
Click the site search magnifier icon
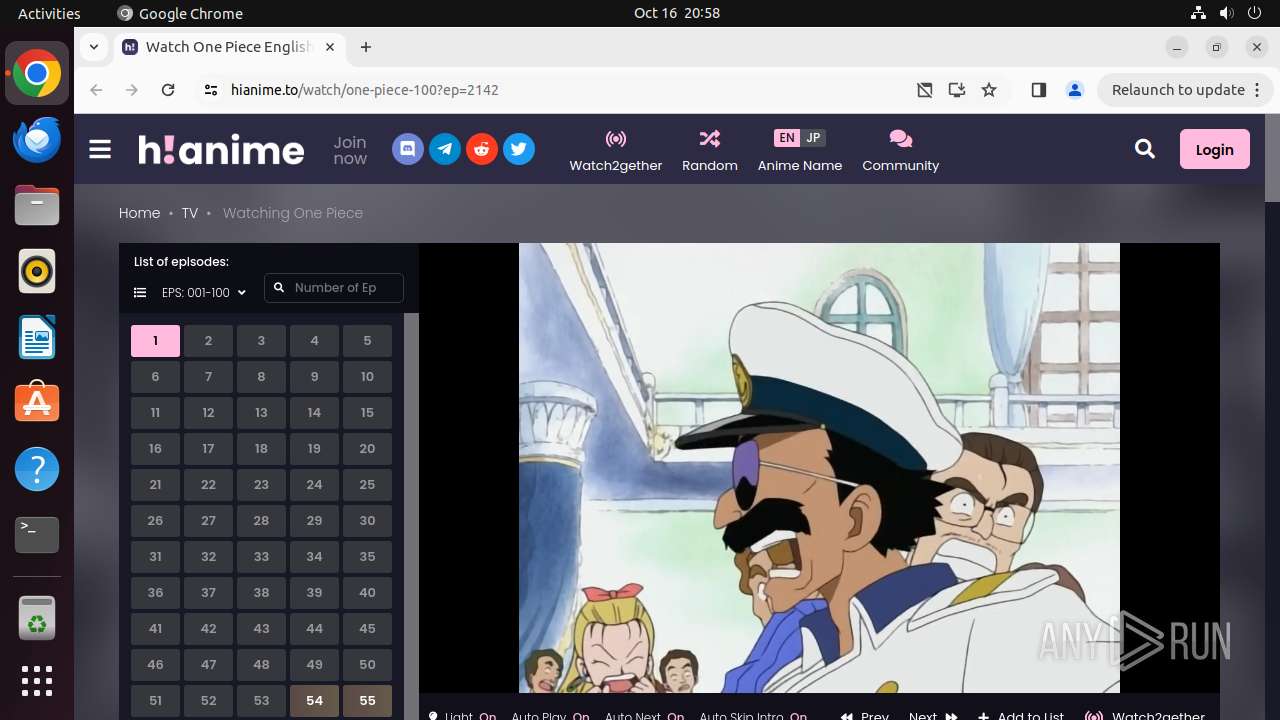(1145, 149)
